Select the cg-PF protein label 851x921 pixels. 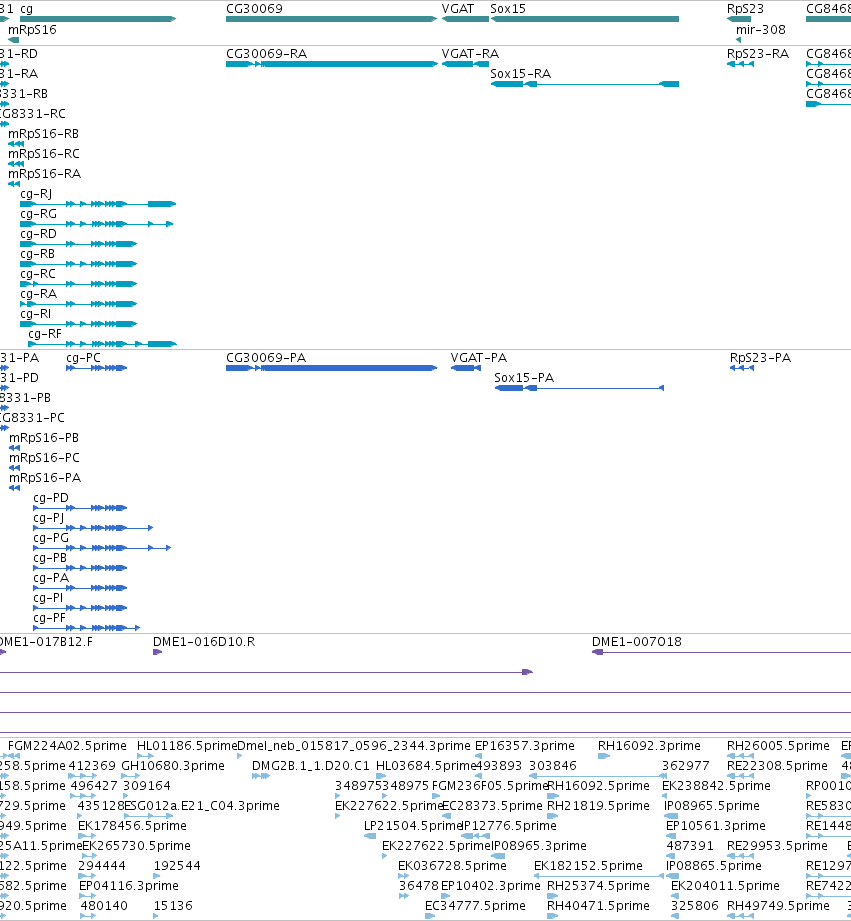49,617
